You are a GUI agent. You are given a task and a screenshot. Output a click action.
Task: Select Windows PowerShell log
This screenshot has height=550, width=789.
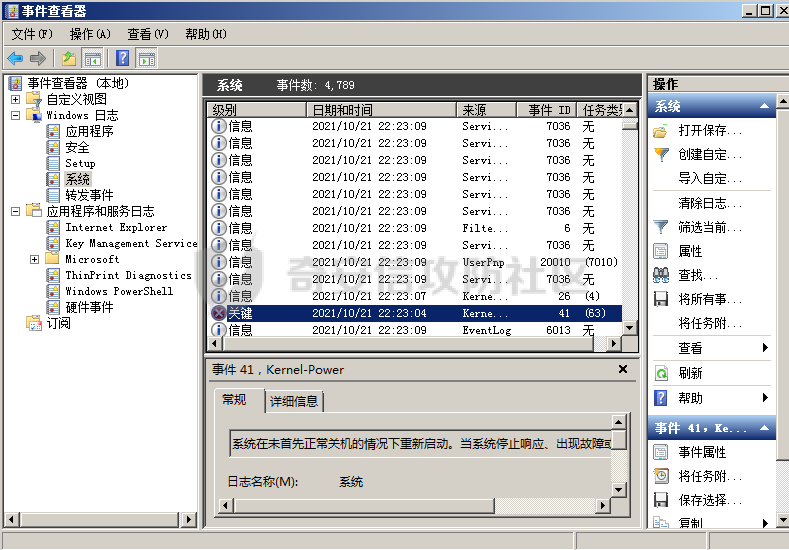pyautogui.click(x=119, y=291)
